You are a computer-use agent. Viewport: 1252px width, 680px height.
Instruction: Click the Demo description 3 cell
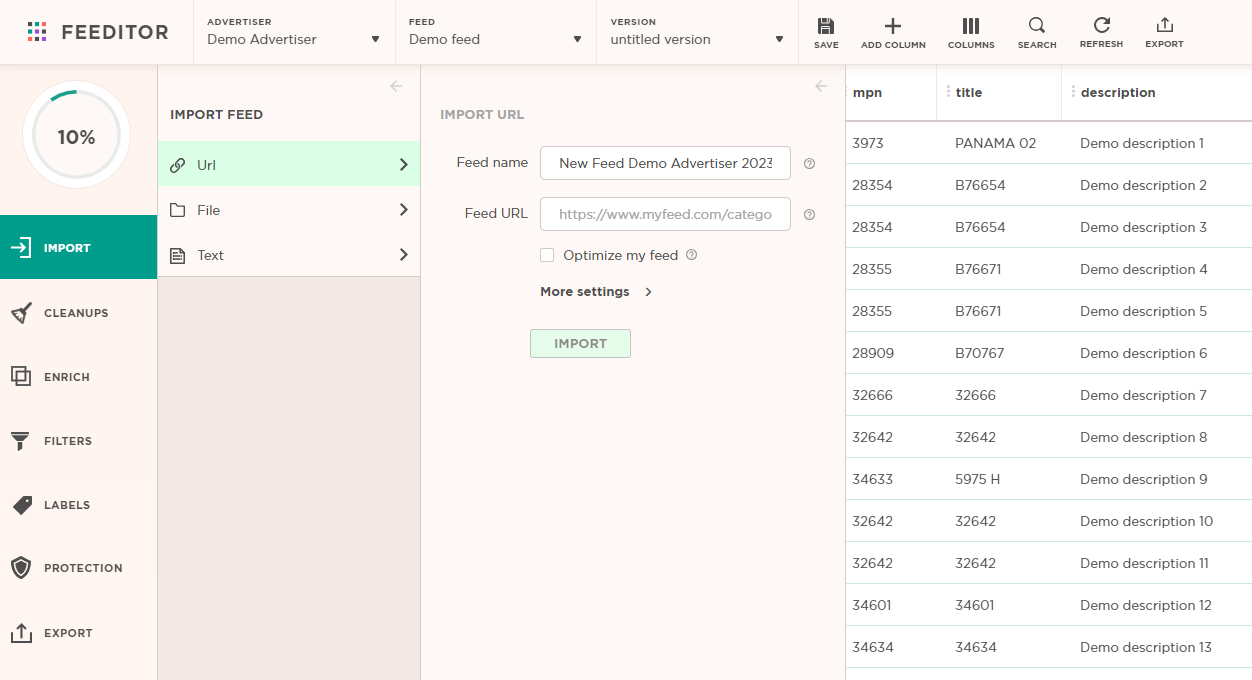(1144, 227)
